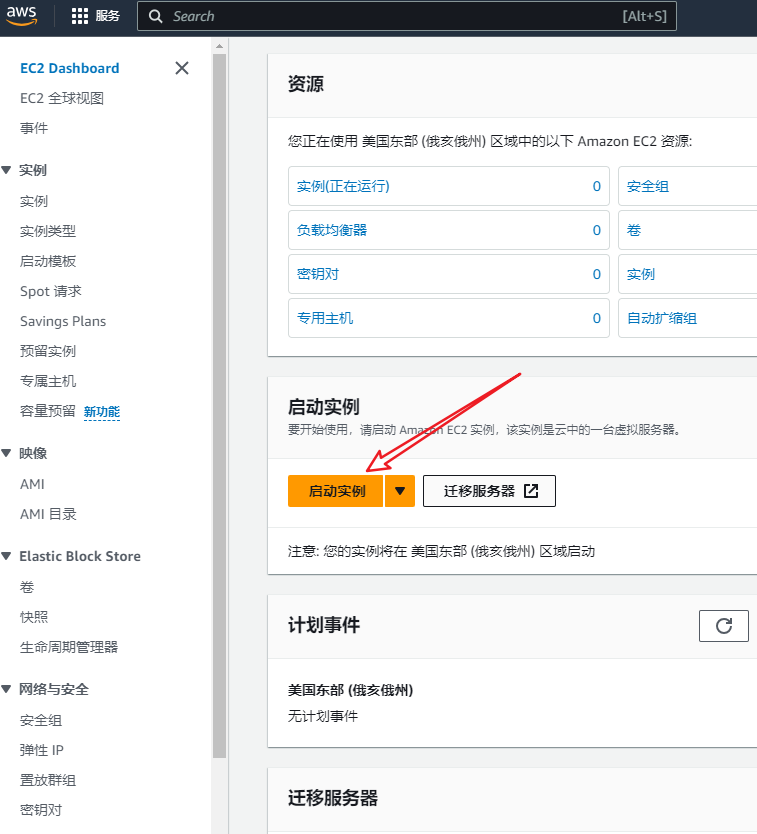
Task: Click 自动扩缩组 resource link
Action: click(x=662, y=318)
